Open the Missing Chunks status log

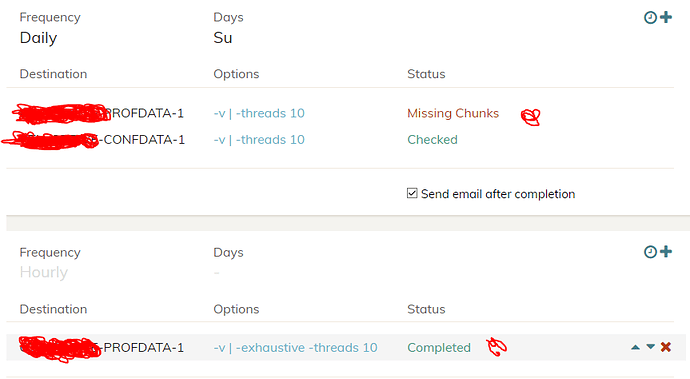pos(453,113)
